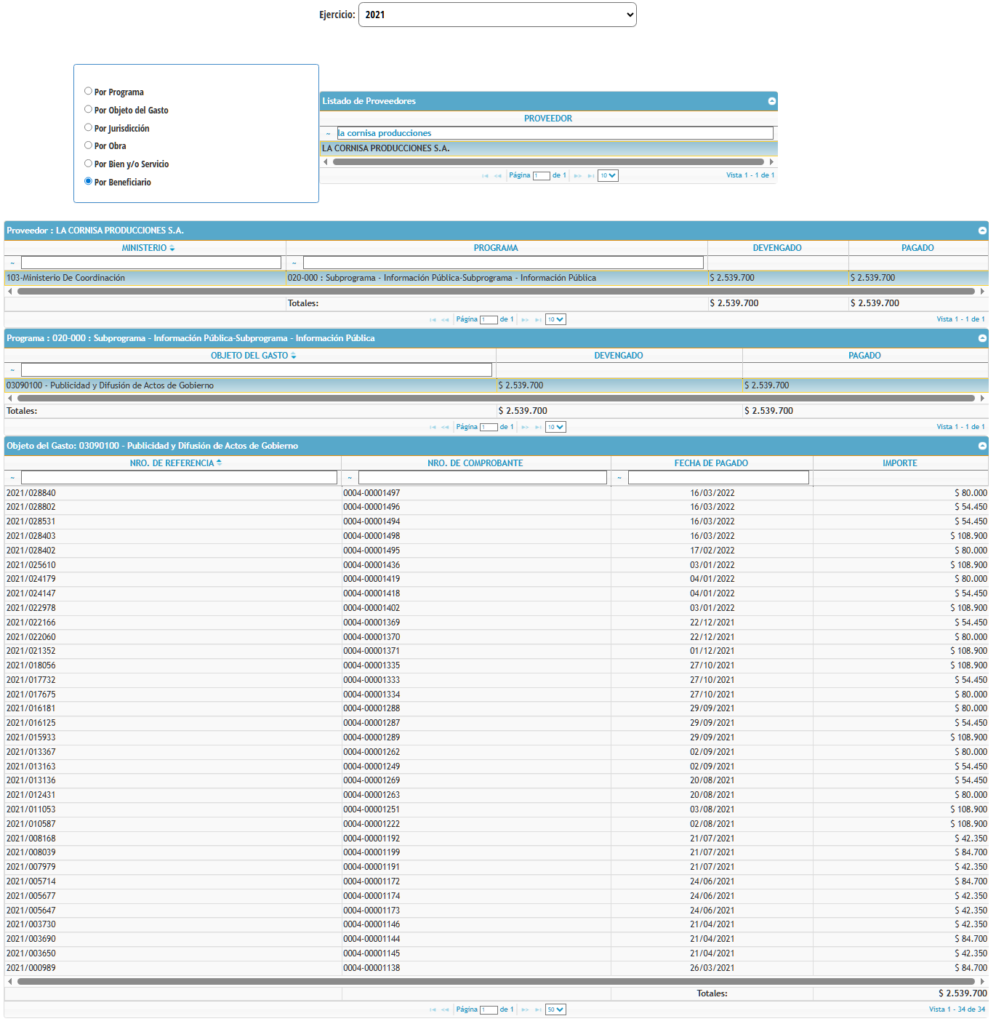Open rows-per-page dropdown in proveedores list pager
The width and height of the screenshot is (996, 1024).
[x=608, y=176]
